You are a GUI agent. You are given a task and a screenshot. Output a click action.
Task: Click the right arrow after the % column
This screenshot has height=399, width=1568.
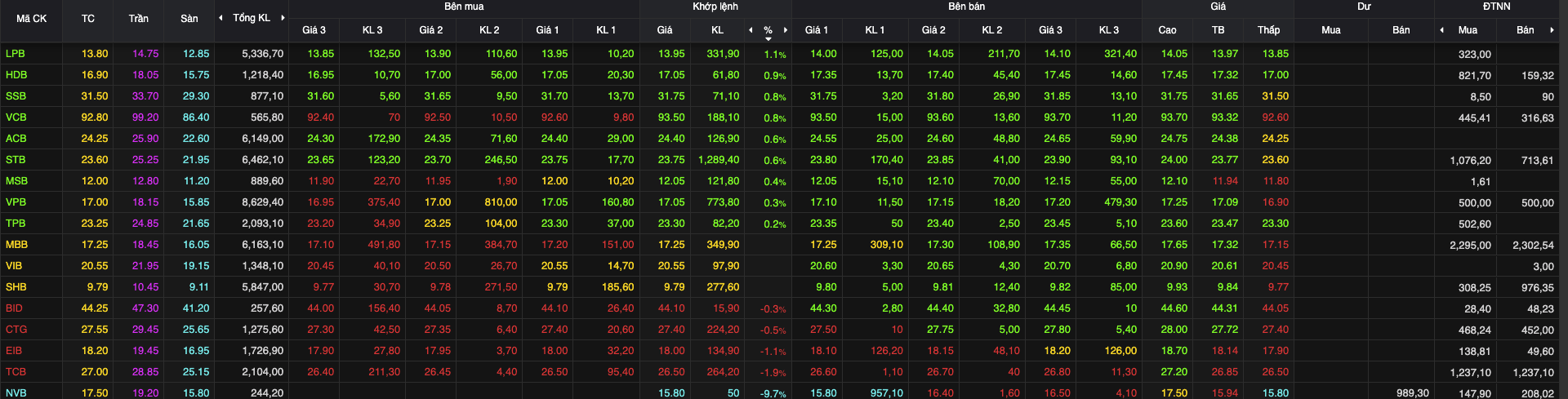[786, 30]
